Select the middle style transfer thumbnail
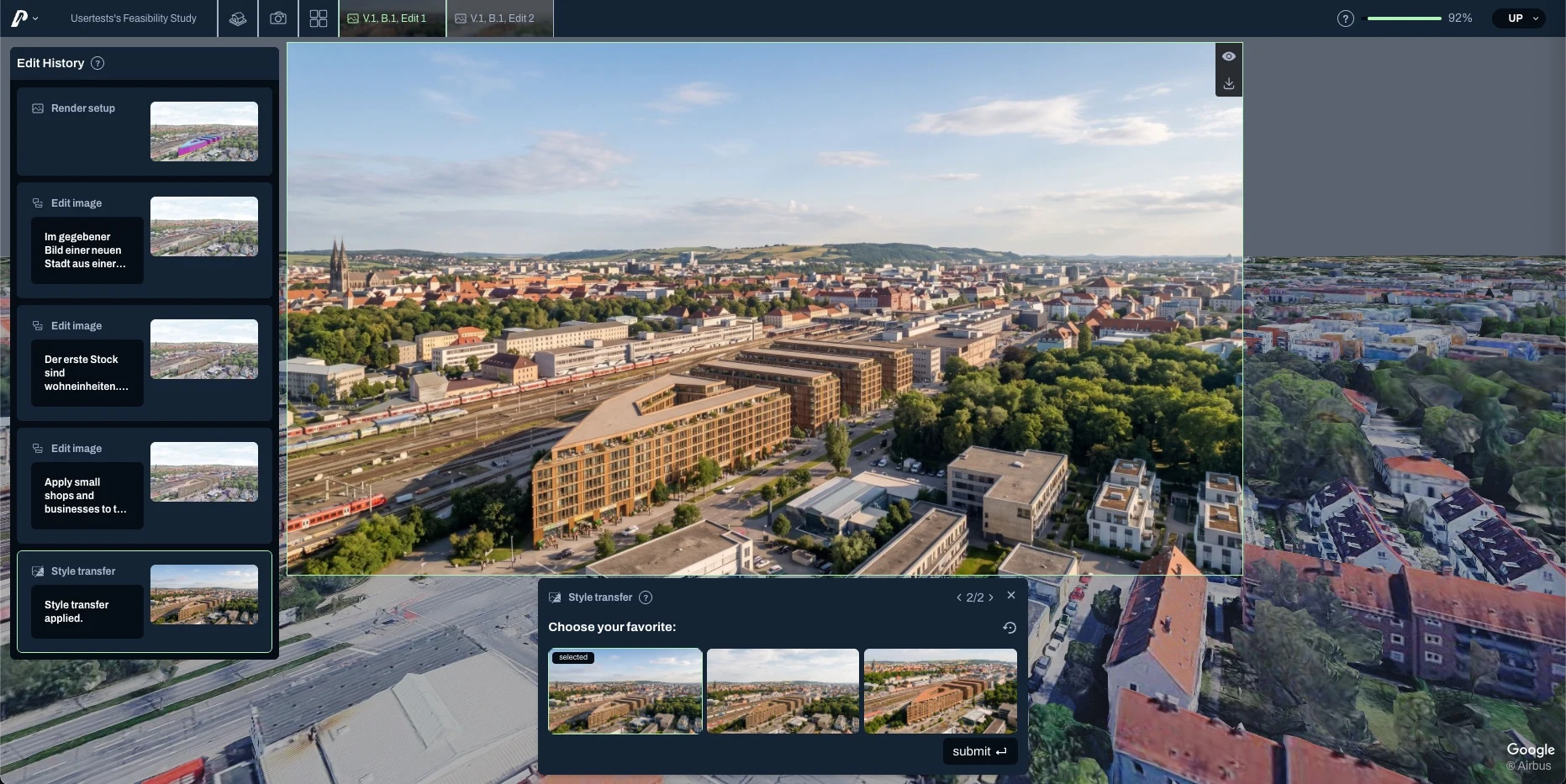The height and width of the screenshot is (784, 1566). pyautogui.click(x=783, y=691)
